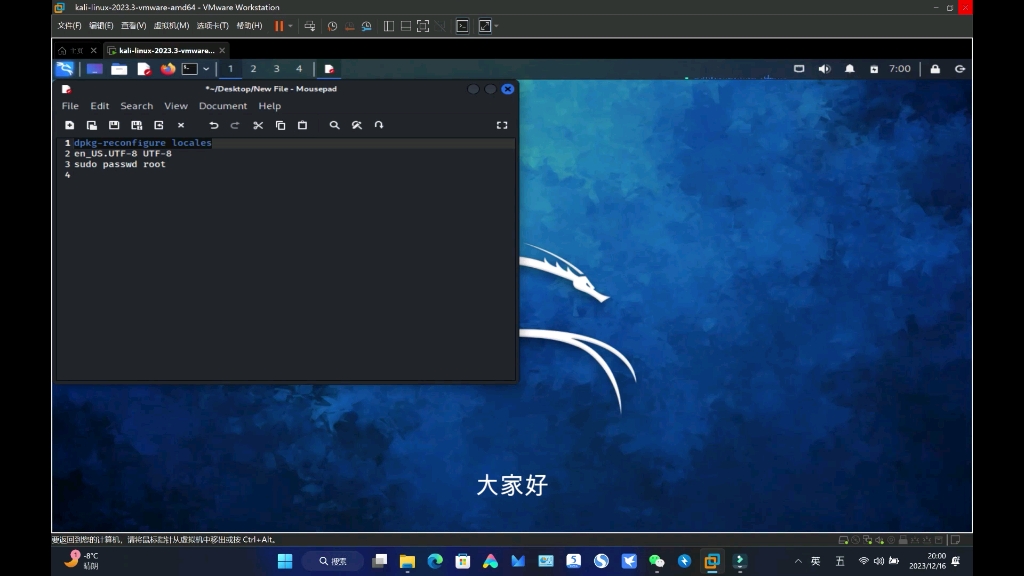Send Ctrl+Alt+Del to the VM
The height and width of the screenshot is (576, 1024).
(310, 26)
